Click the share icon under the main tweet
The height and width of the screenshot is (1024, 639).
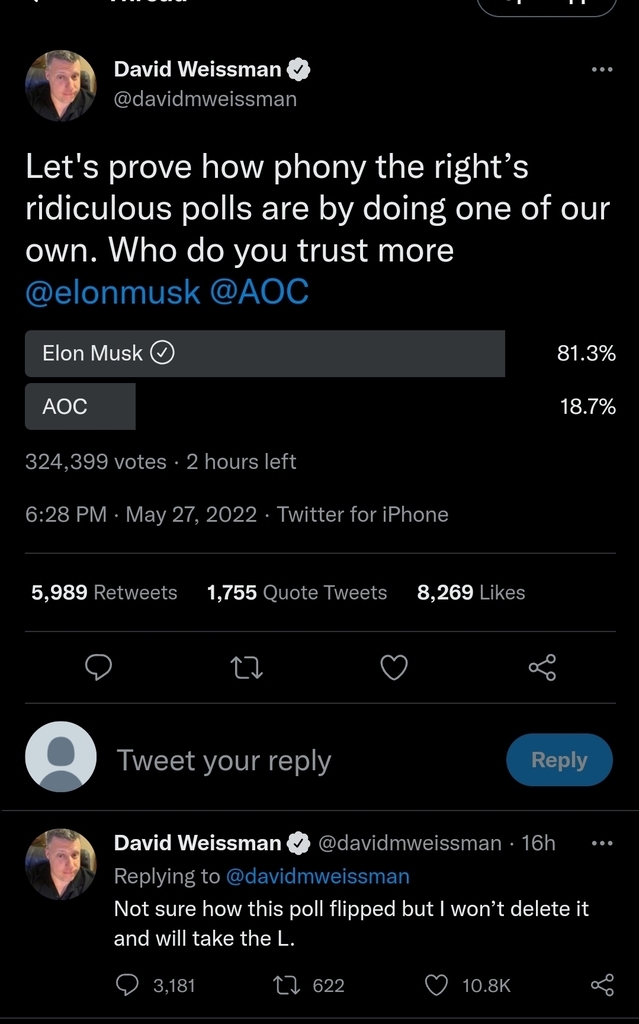pyautogui.click(x=541, y=667)
